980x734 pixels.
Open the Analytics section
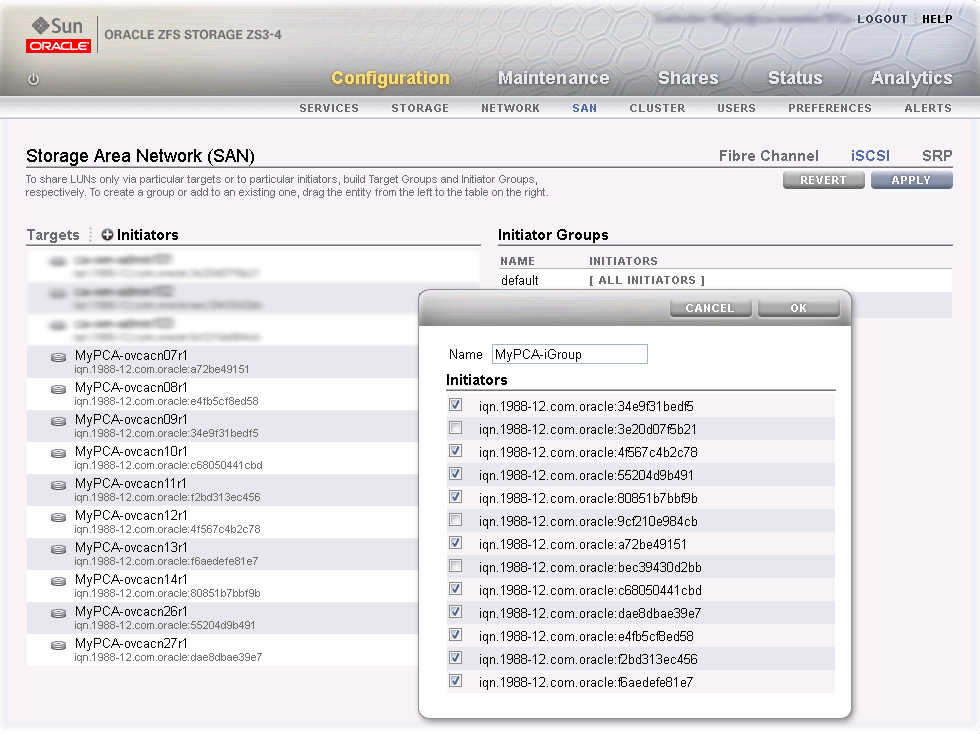tap(911, 77)
